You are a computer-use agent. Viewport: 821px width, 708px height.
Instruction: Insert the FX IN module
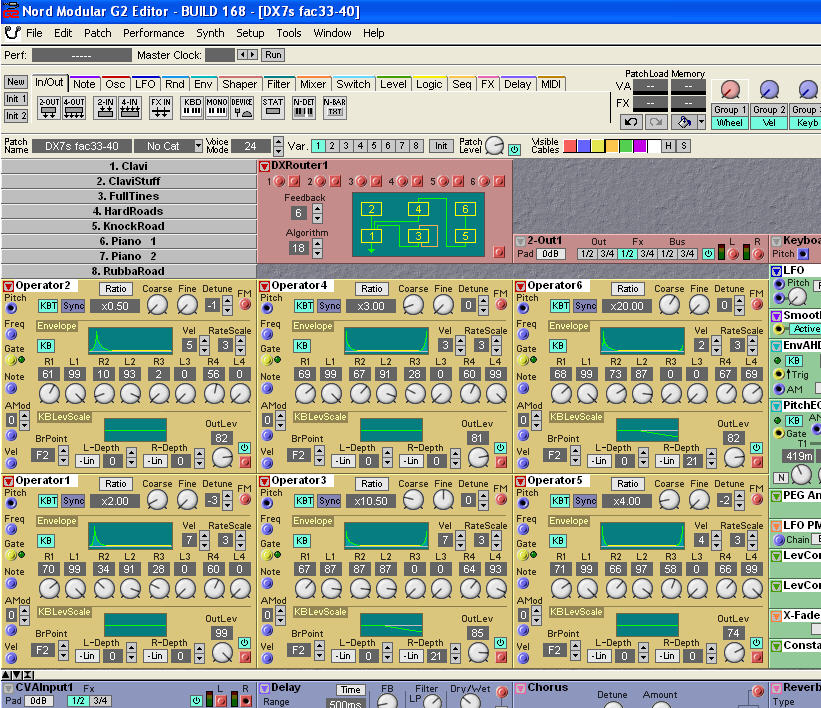click(x=162, y=106)
